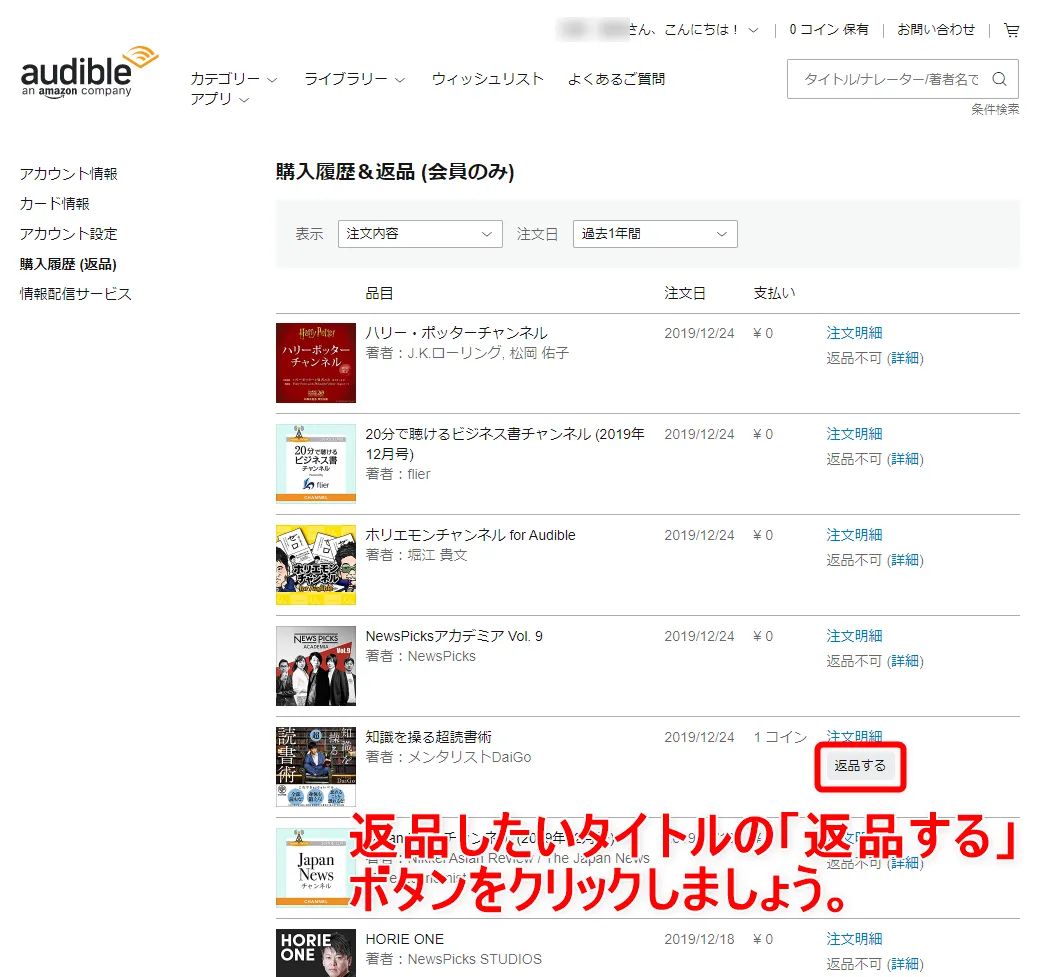The image size is (1050, 977).
Task: Click 20分で聴けるビジネス書チャンネル cover thumbnail
Action: pyautogui.click(x=316, y=463)
